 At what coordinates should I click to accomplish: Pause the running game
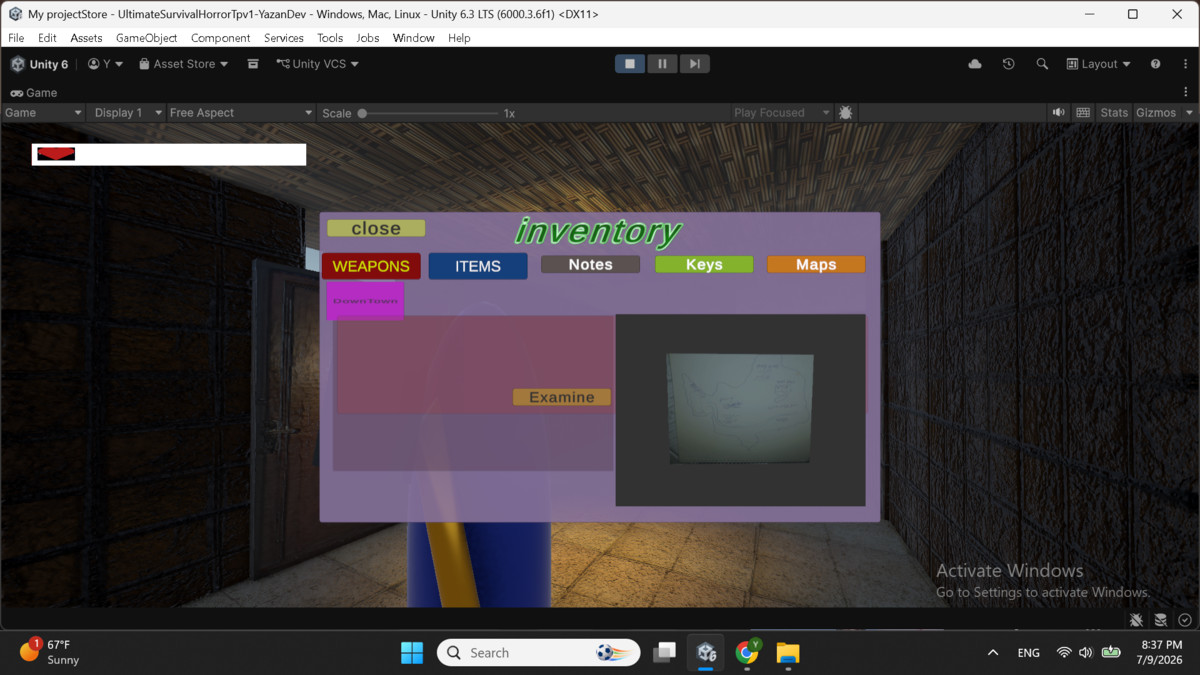[x=662, y=64]
